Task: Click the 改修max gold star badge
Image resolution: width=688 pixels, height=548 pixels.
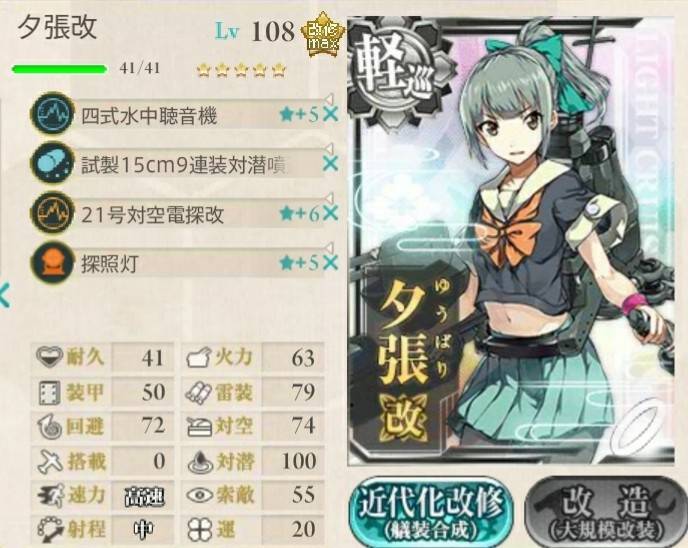Action: (x=322, y=35)
